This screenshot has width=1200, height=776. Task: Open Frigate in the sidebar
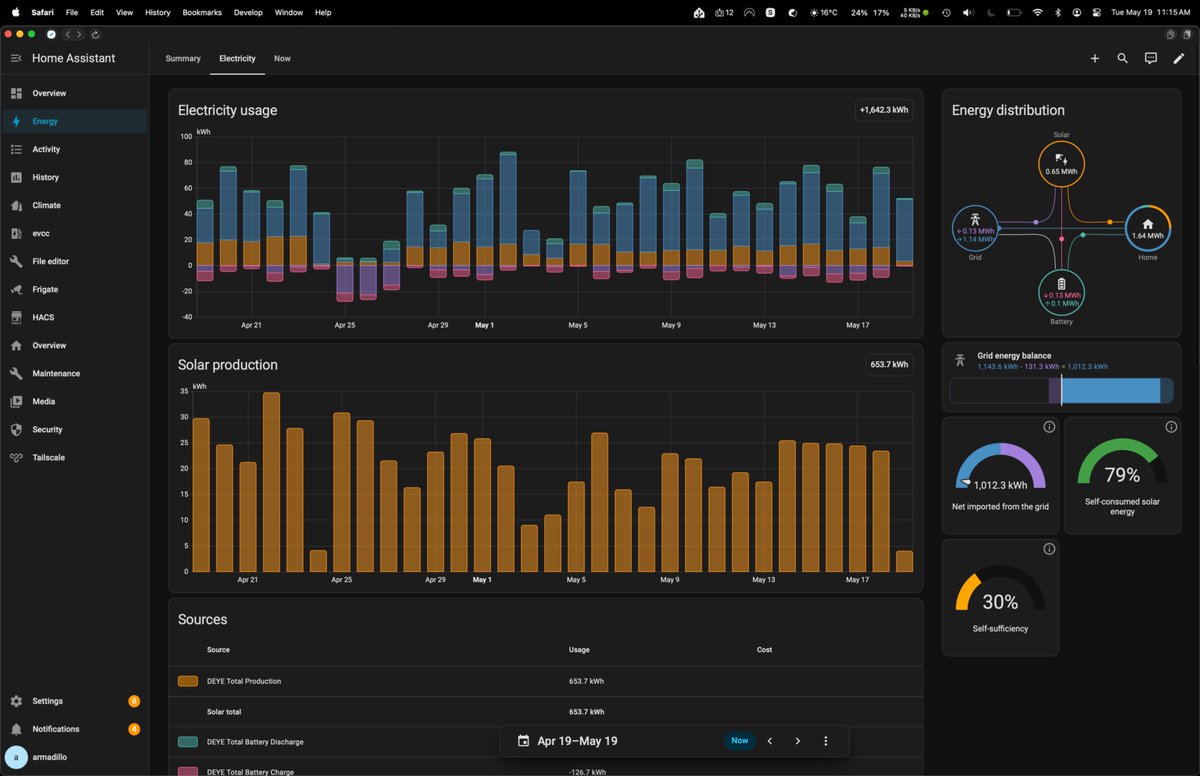point(75,289)
